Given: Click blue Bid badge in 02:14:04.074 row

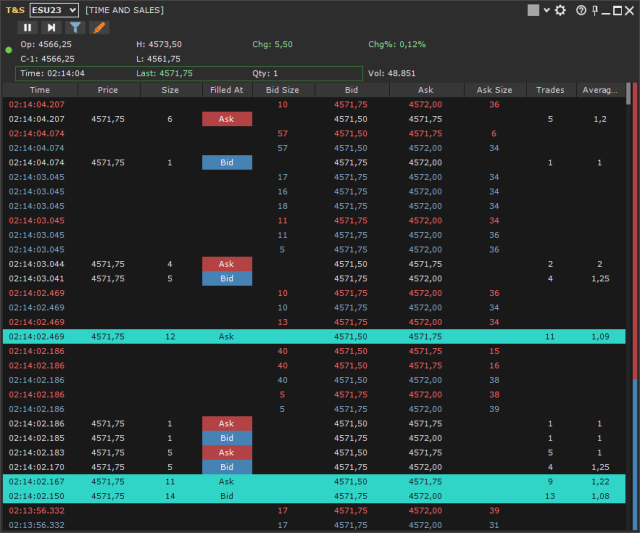Looking at the screenshot, I should coord(227,162).
